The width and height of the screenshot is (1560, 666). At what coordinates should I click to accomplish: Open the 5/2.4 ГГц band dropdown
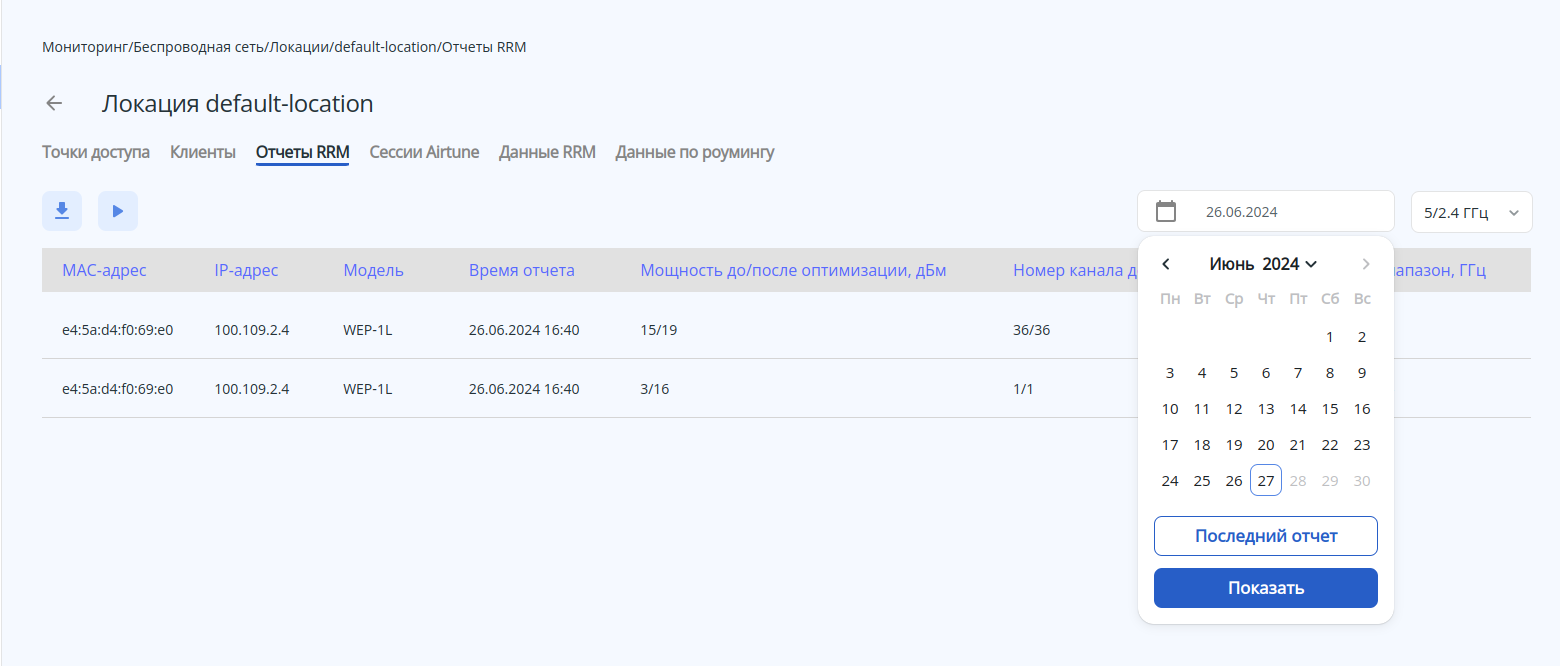pos(1471,212)
